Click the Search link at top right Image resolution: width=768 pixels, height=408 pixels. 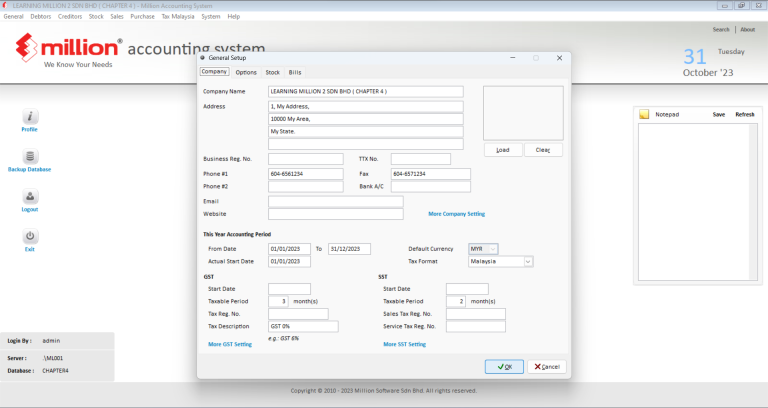(721, 29)
